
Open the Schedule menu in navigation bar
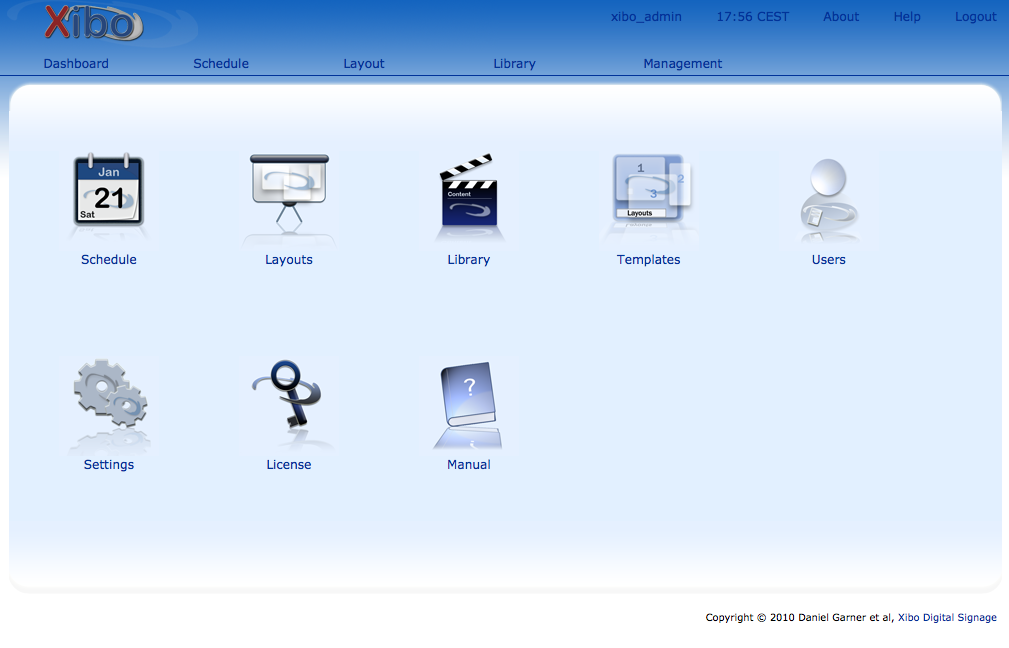pyautogui.click(x=221, y=64)
